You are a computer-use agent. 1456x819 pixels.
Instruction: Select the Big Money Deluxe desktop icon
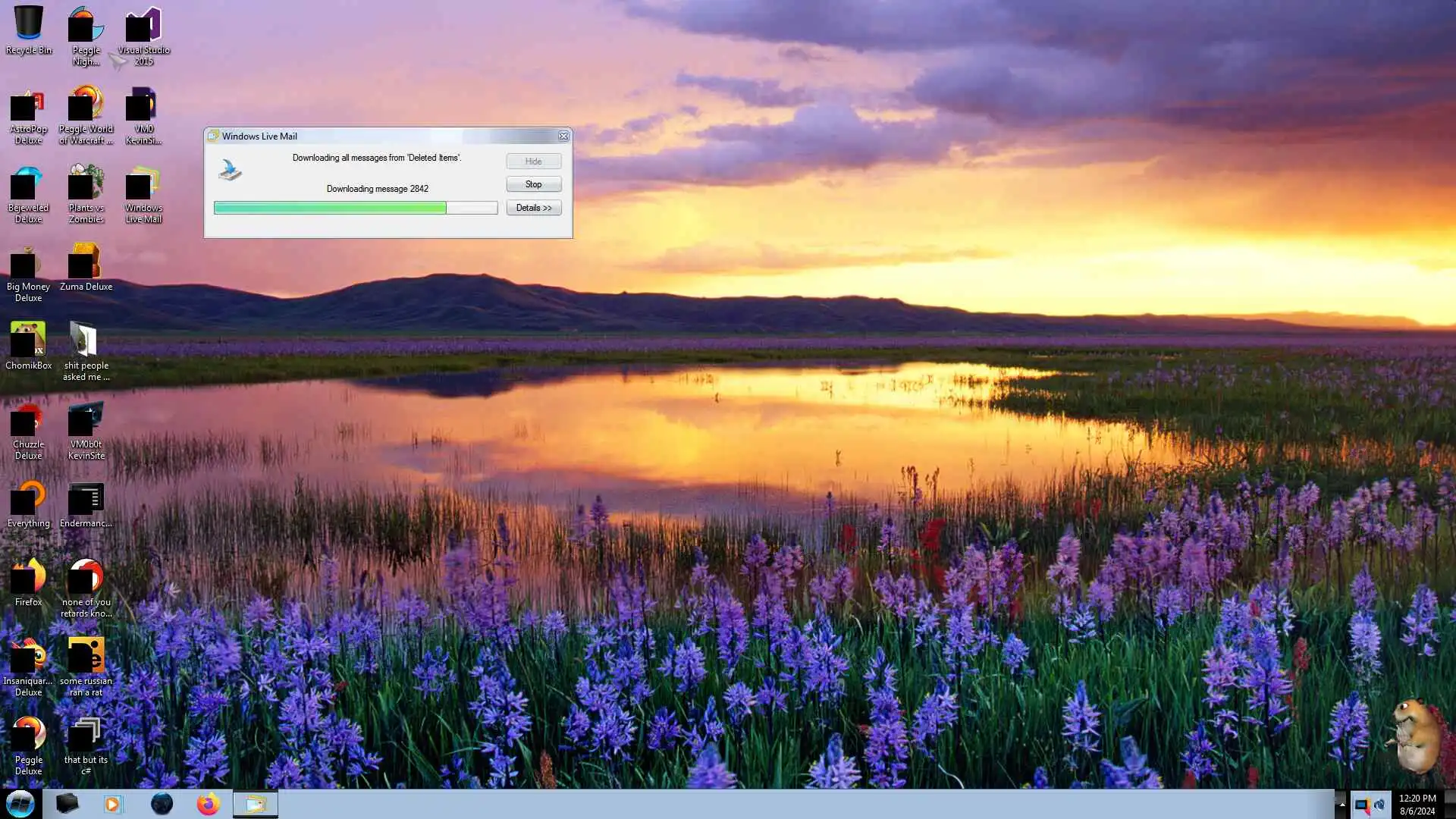click(28, 271)
